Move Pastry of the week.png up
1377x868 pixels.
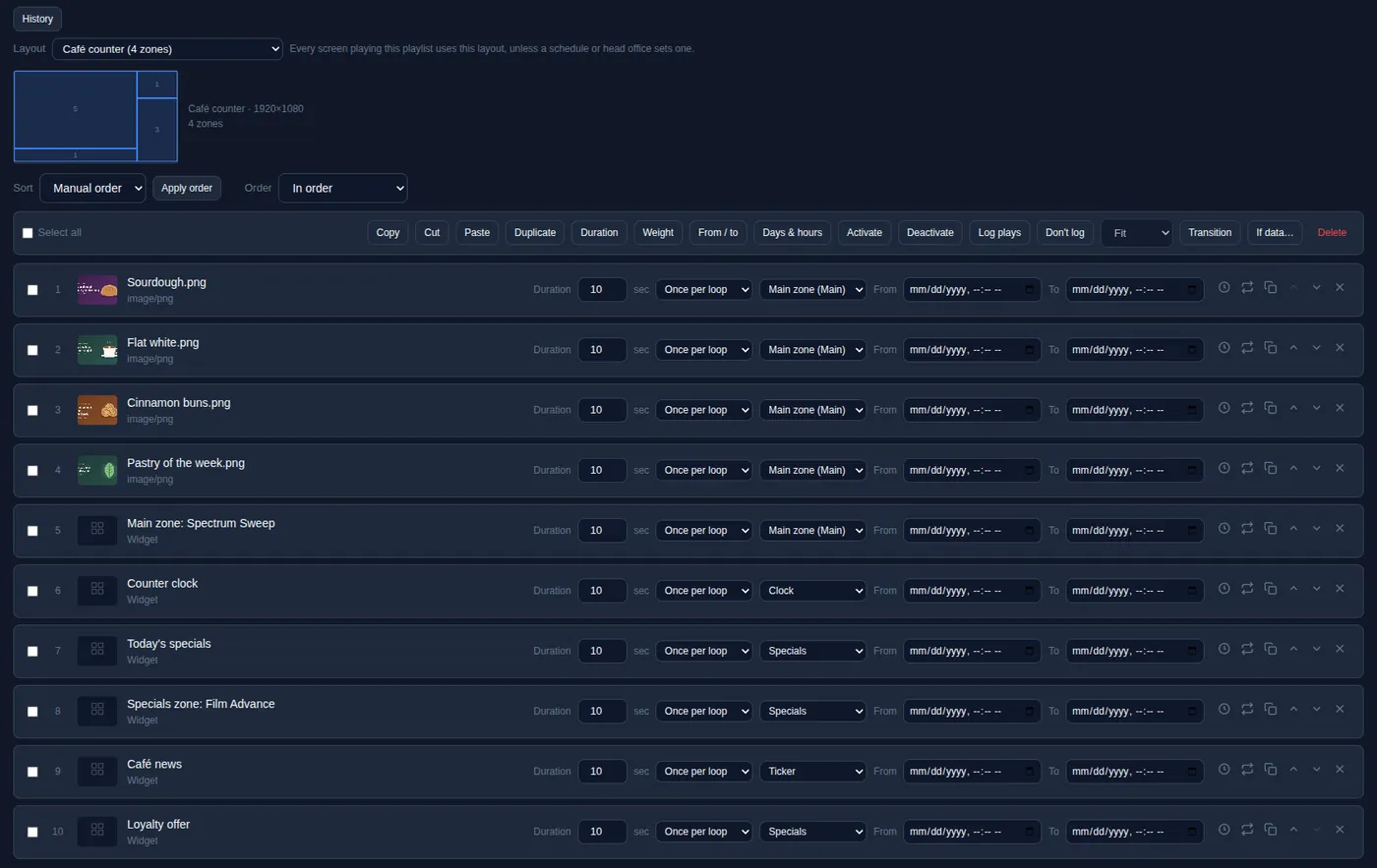(1293, 468)
